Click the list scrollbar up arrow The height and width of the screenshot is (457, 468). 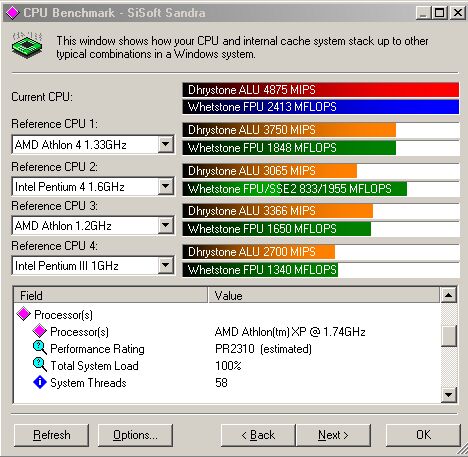pos(449,295)
